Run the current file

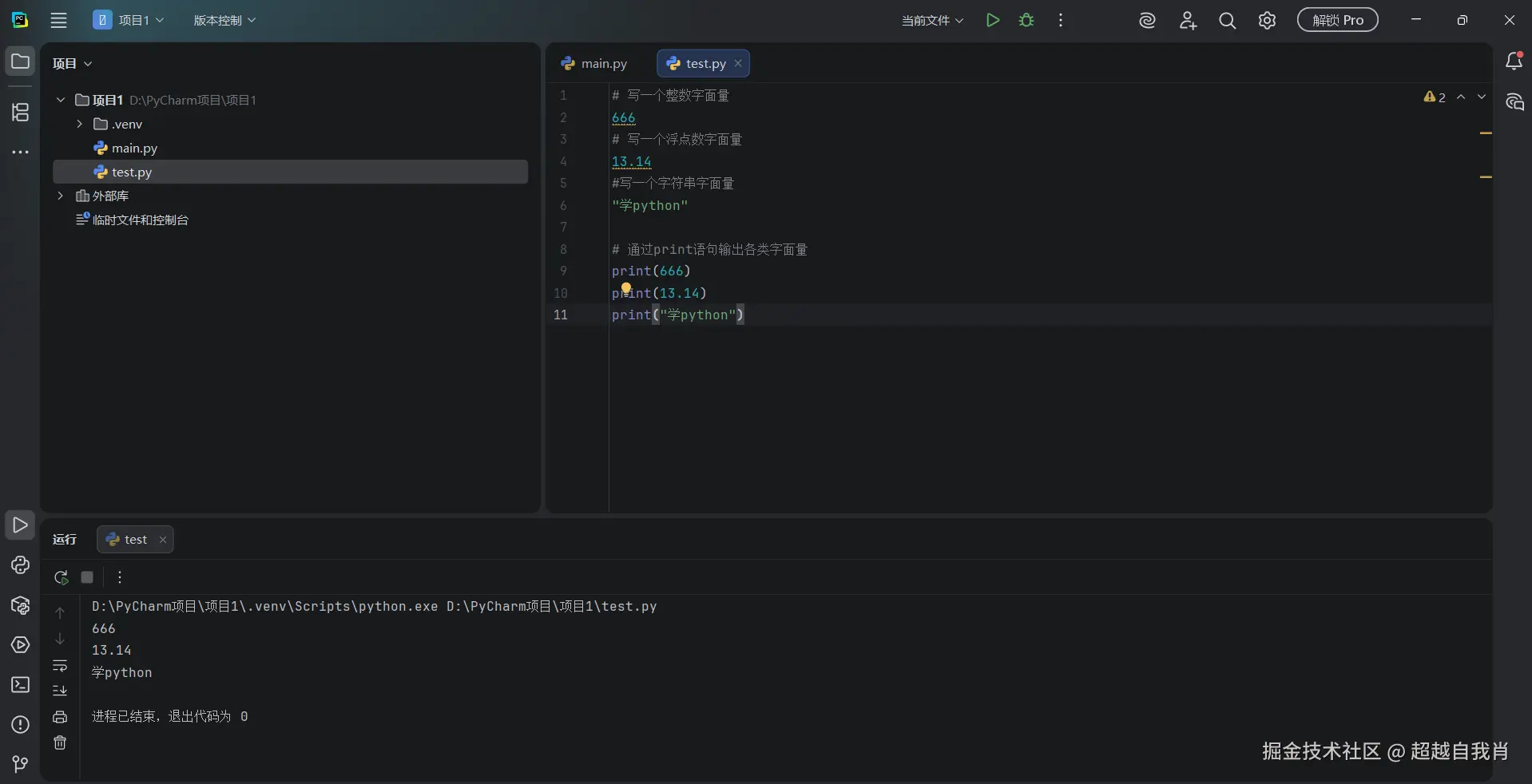993,21
